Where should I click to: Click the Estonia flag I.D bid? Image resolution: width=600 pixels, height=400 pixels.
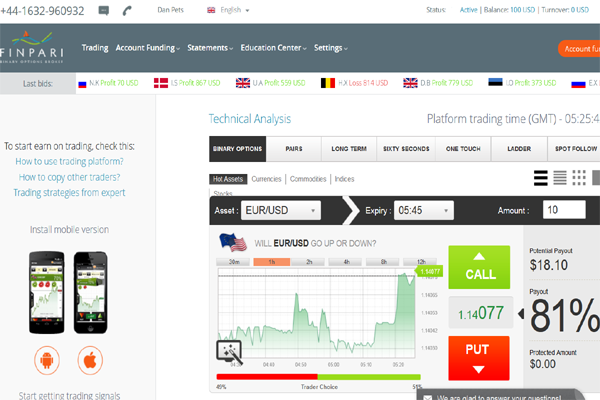[x=522, y=83]
